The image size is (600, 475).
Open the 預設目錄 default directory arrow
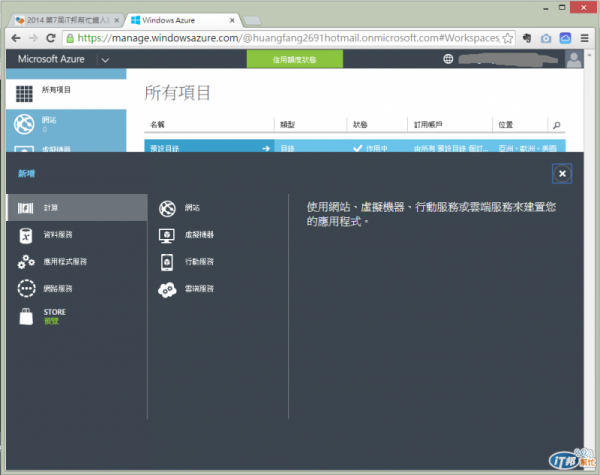click(266, 148)
